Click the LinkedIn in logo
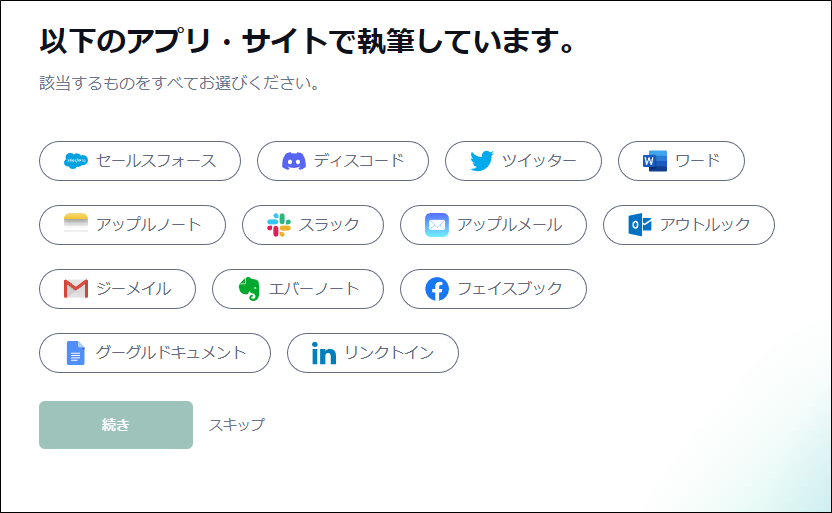Screen dimensions: 832x513 [x=324, y=353]
